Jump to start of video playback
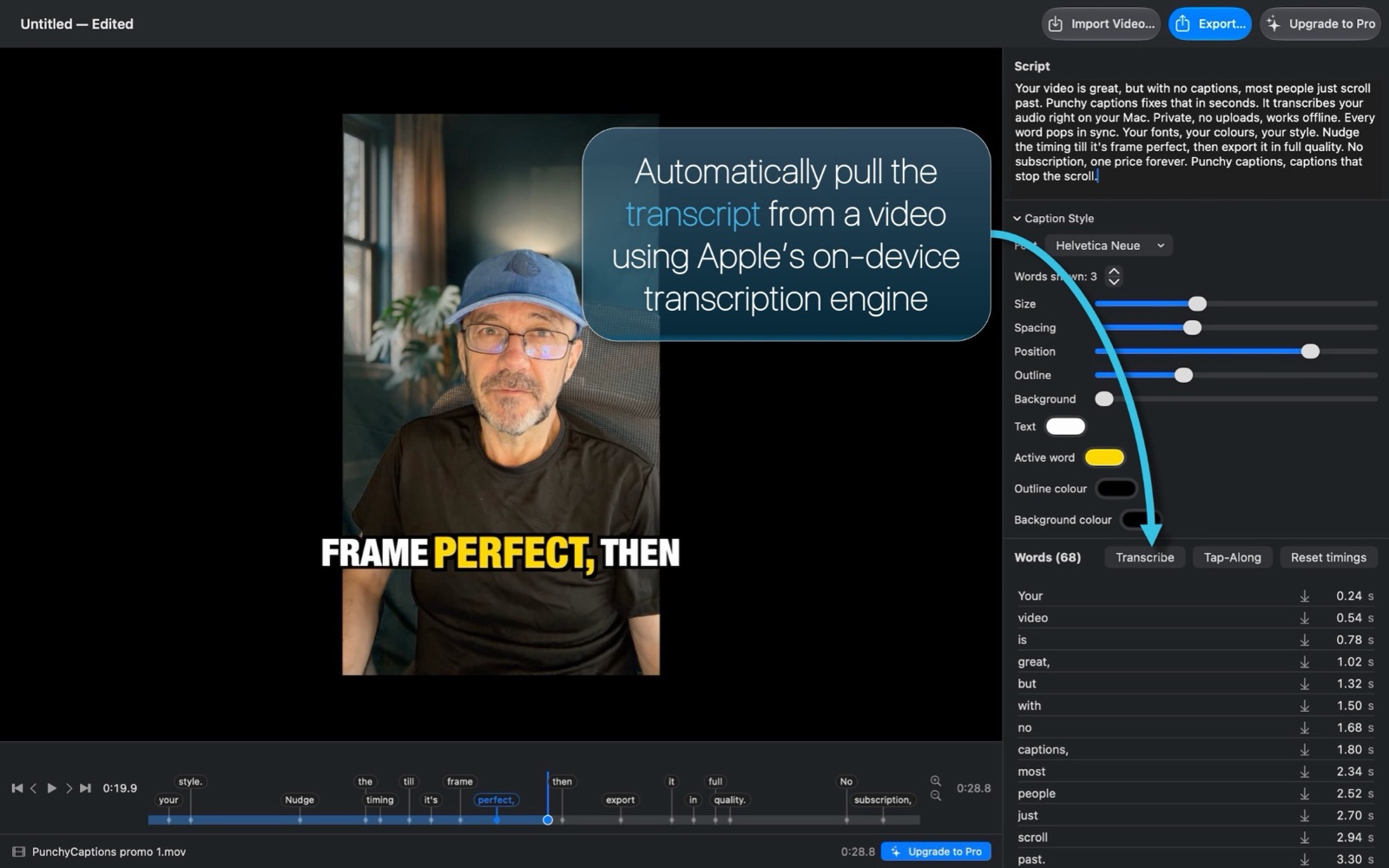 tap(16, 788)
